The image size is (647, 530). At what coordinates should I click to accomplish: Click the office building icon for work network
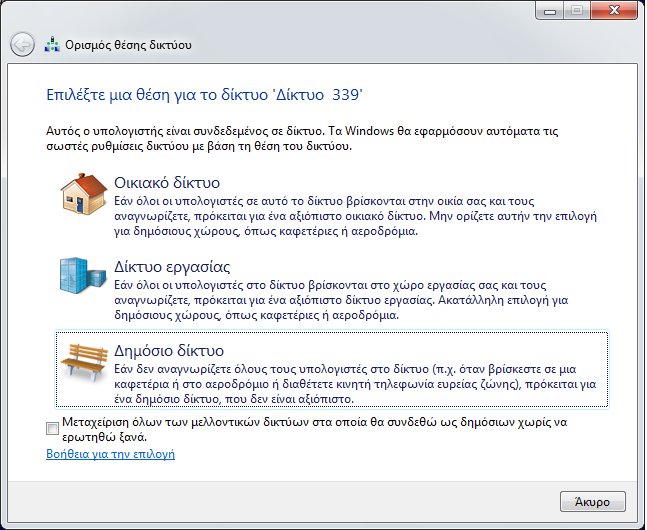[x=83, y=275]
